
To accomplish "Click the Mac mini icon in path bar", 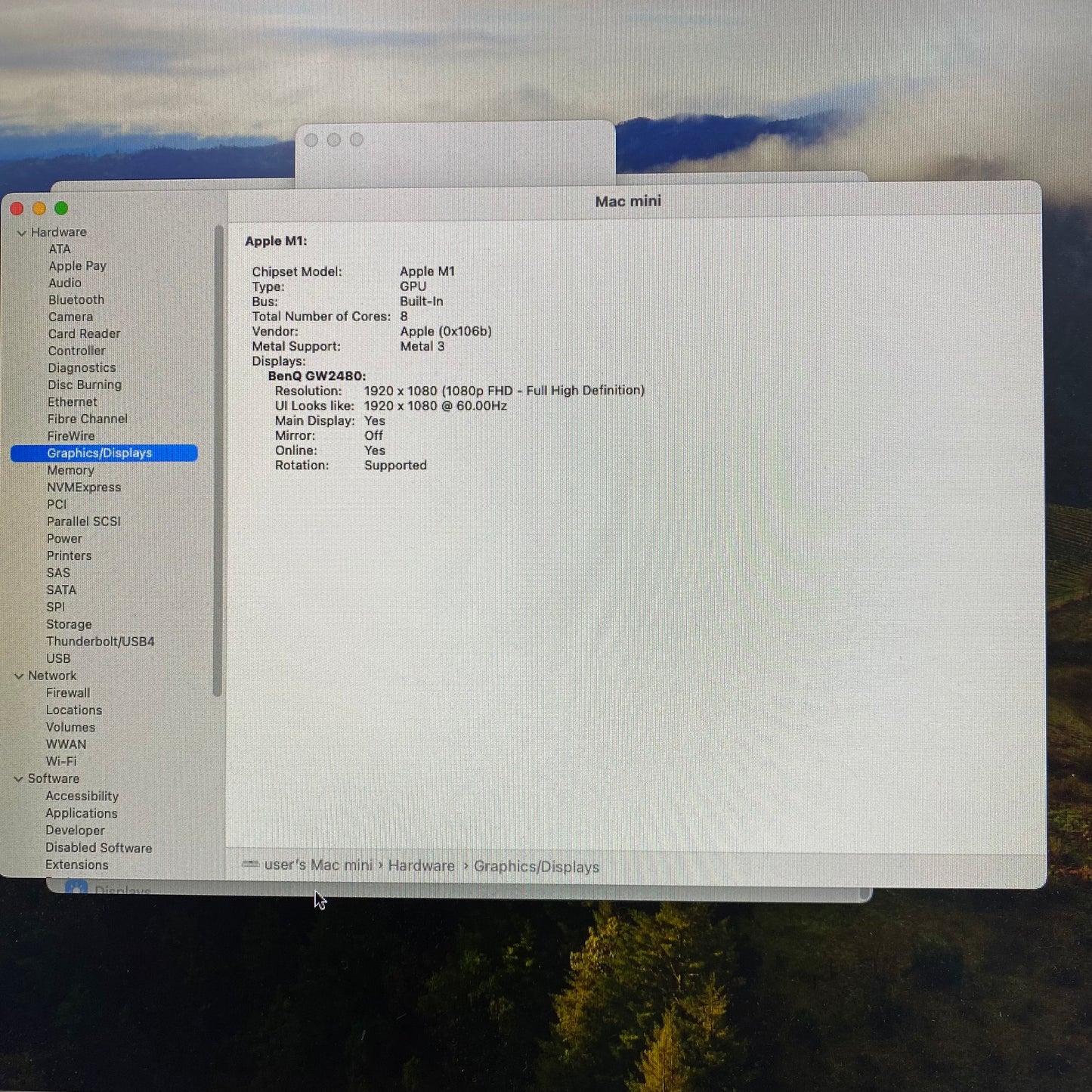I will (x=250, y=865).
